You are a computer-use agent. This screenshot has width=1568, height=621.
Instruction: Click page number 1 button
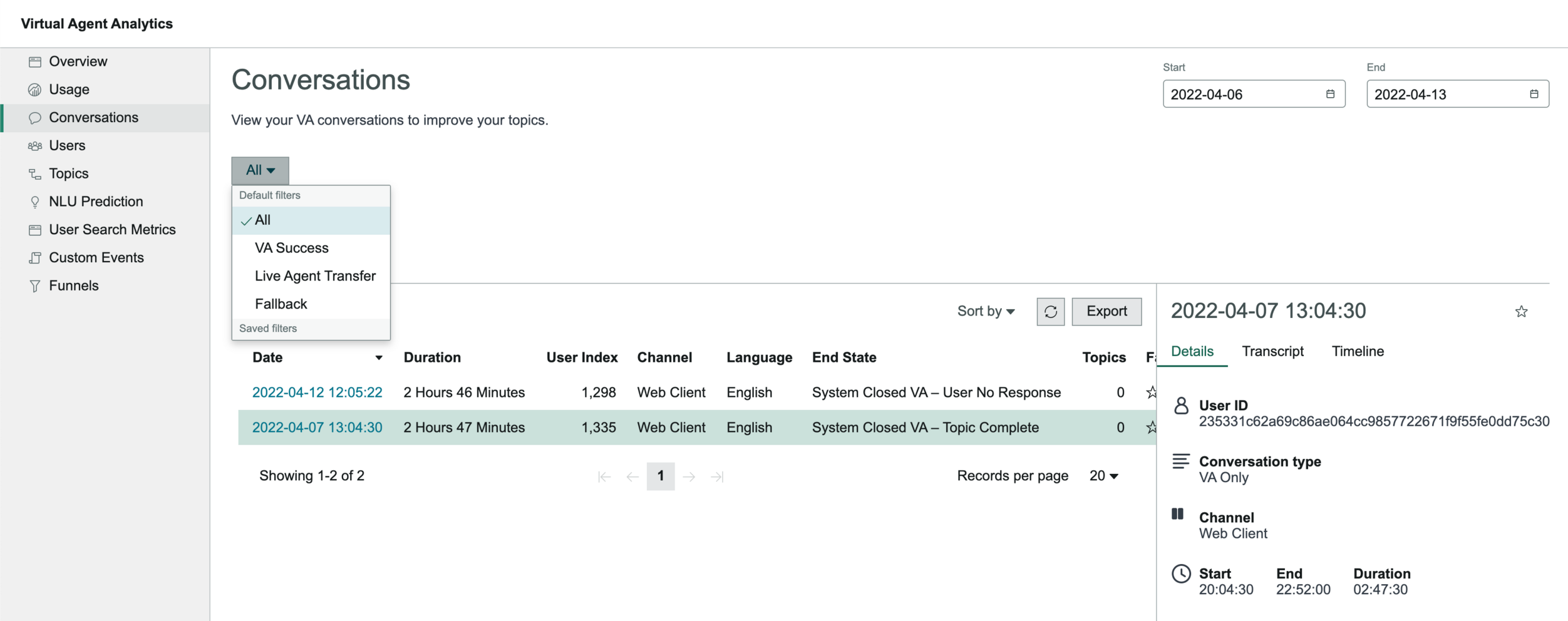[661, 476]
